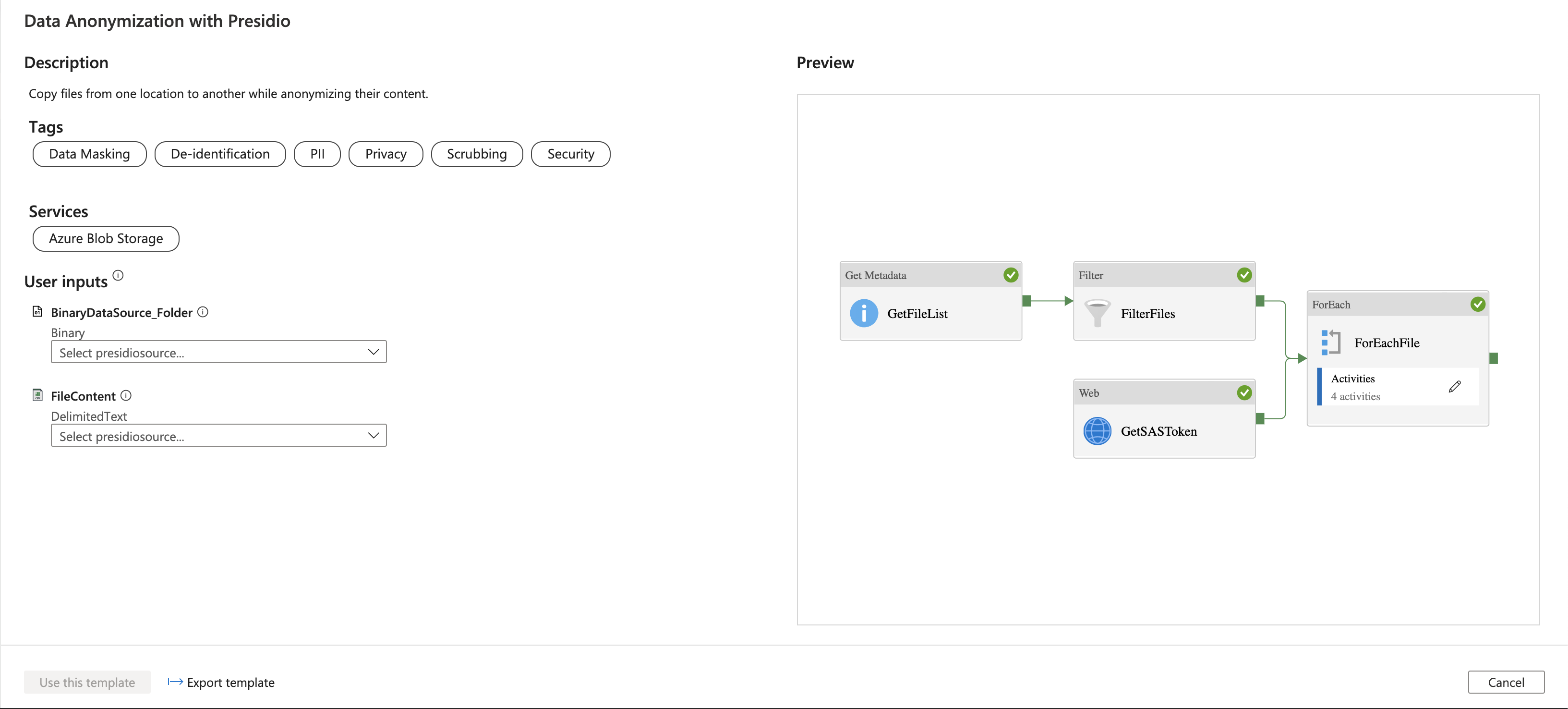Screen dimensions: 1568x709
Task: Click the info icon beside User inputs
Action: 118,275
